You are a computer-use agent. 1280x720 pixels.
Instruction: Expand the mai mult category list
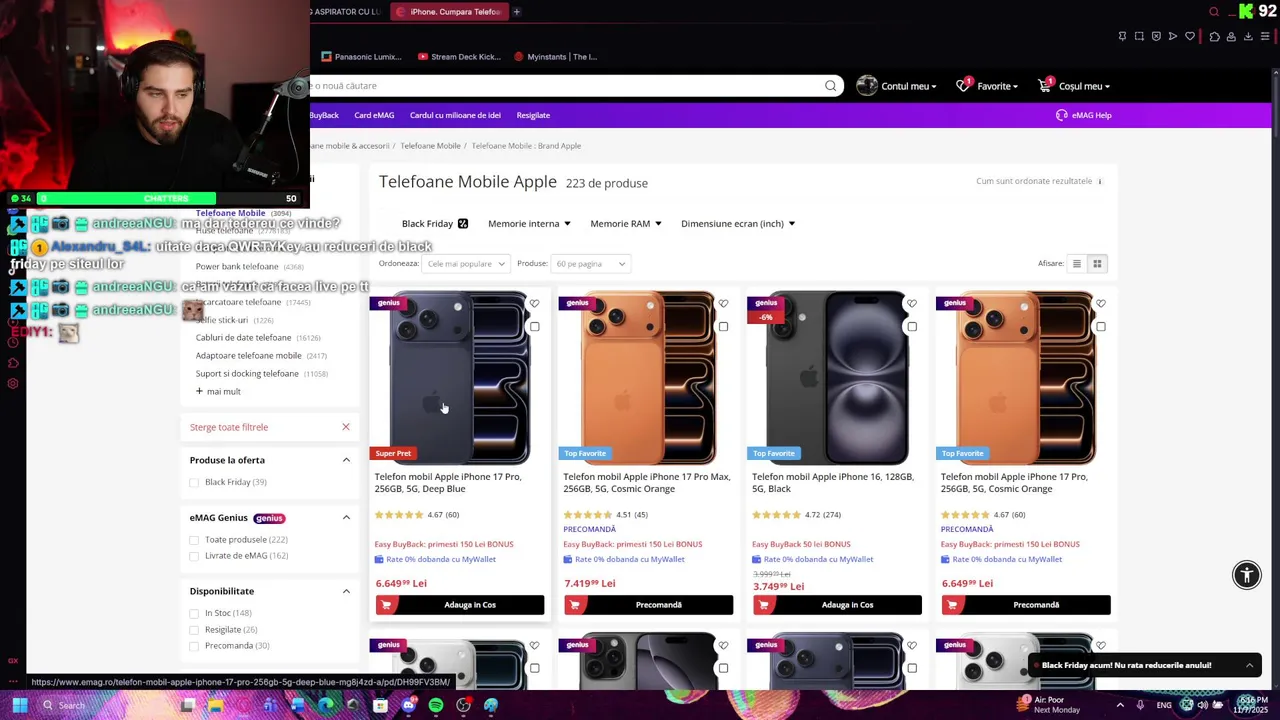pos(218,392)
